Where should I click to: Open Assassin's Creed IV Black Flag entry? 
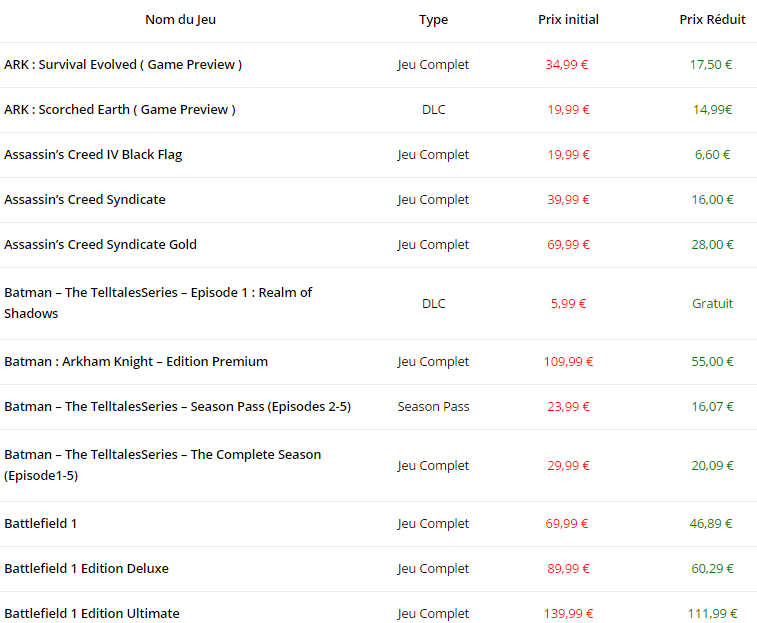93,155
